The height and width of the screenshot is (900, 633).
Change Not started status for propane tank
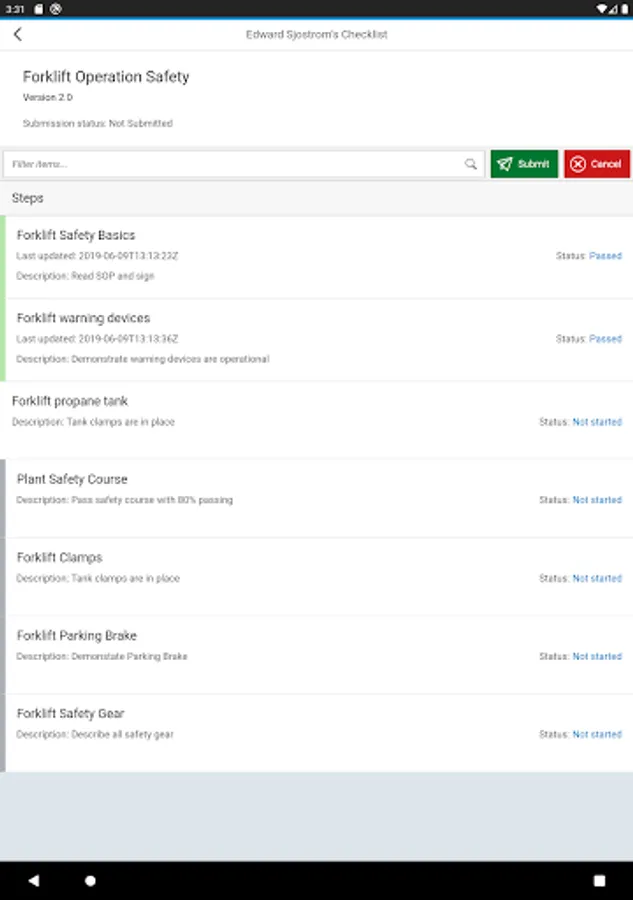[x=596, y=422]
